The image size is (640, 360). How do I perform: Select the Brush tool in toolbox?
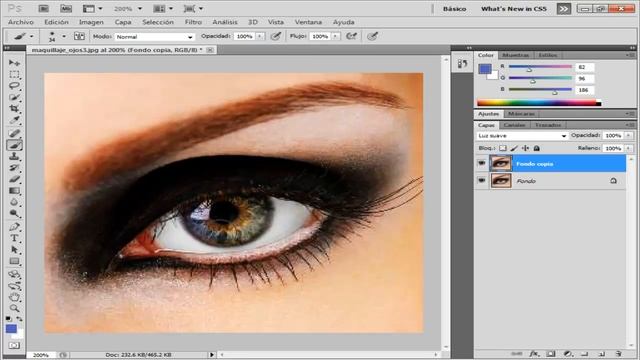click(14, 145)
